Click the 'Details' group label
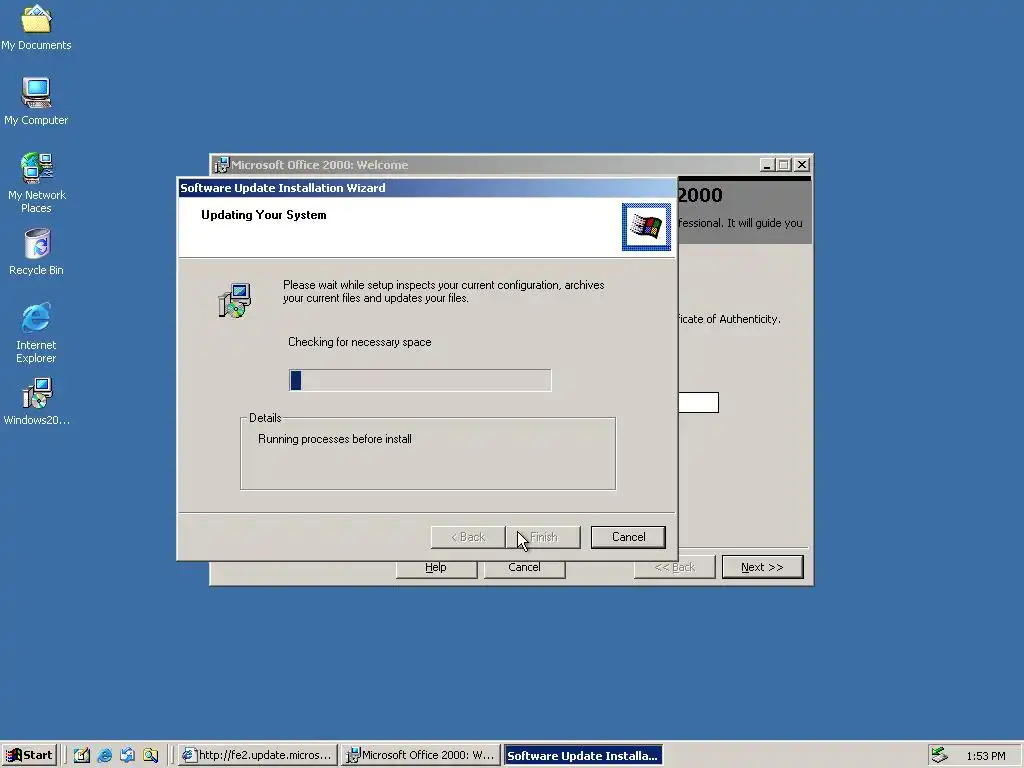 coord(265,418)
